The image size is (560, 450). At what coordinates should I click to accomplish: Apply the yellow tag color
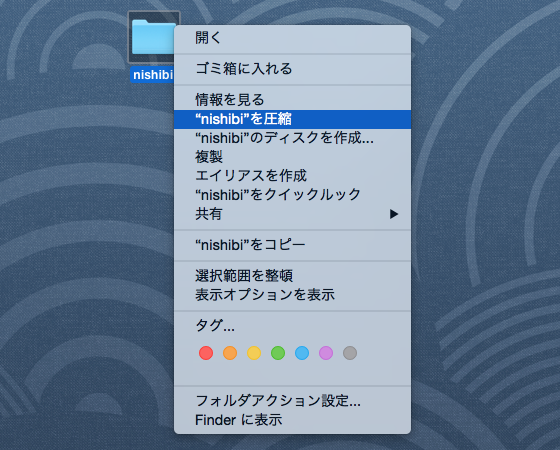(254, 353)
